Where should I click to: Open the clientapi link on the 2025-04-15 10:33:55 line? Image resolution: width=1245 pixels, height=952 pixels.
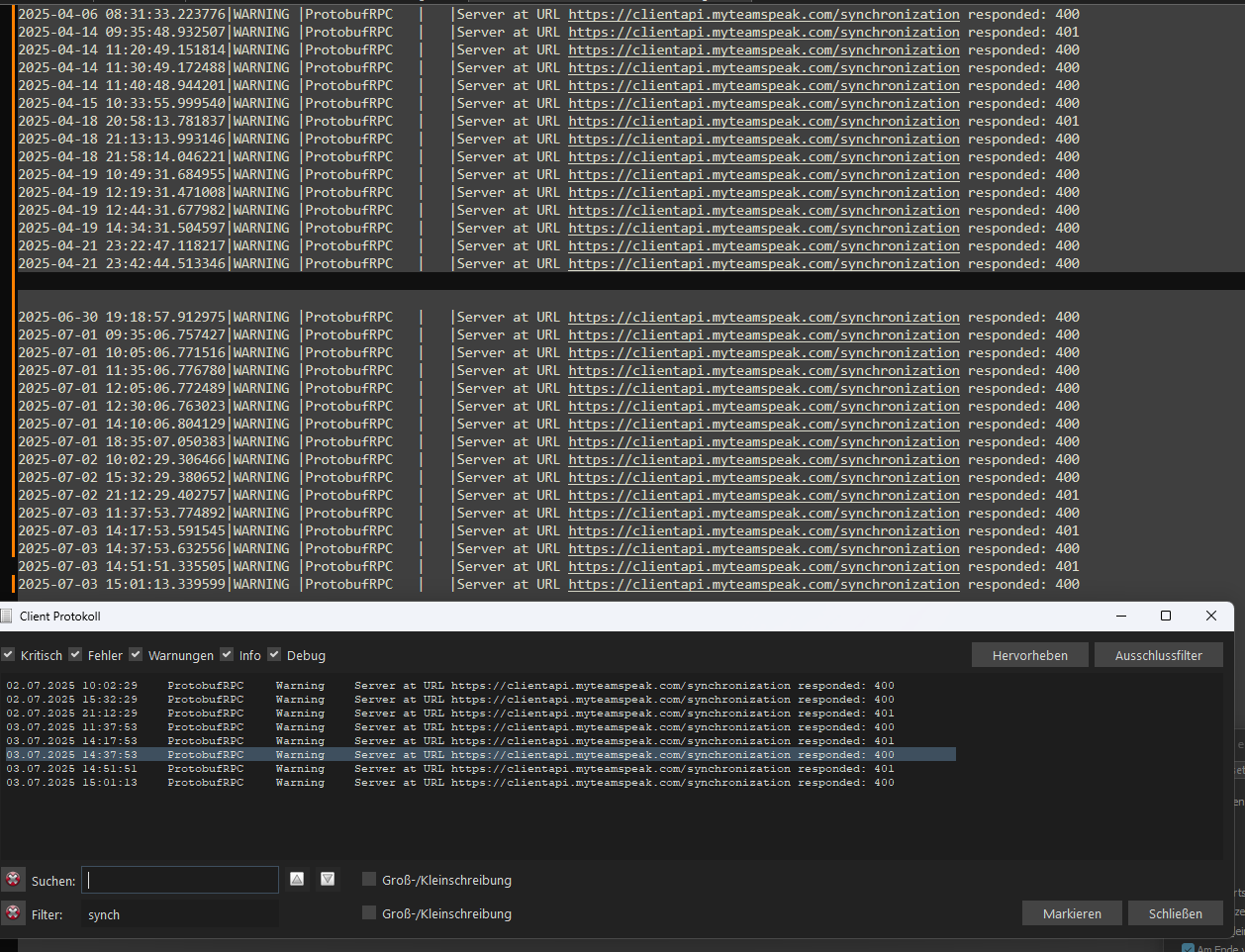pyautogui.click(x=764, y=104)
